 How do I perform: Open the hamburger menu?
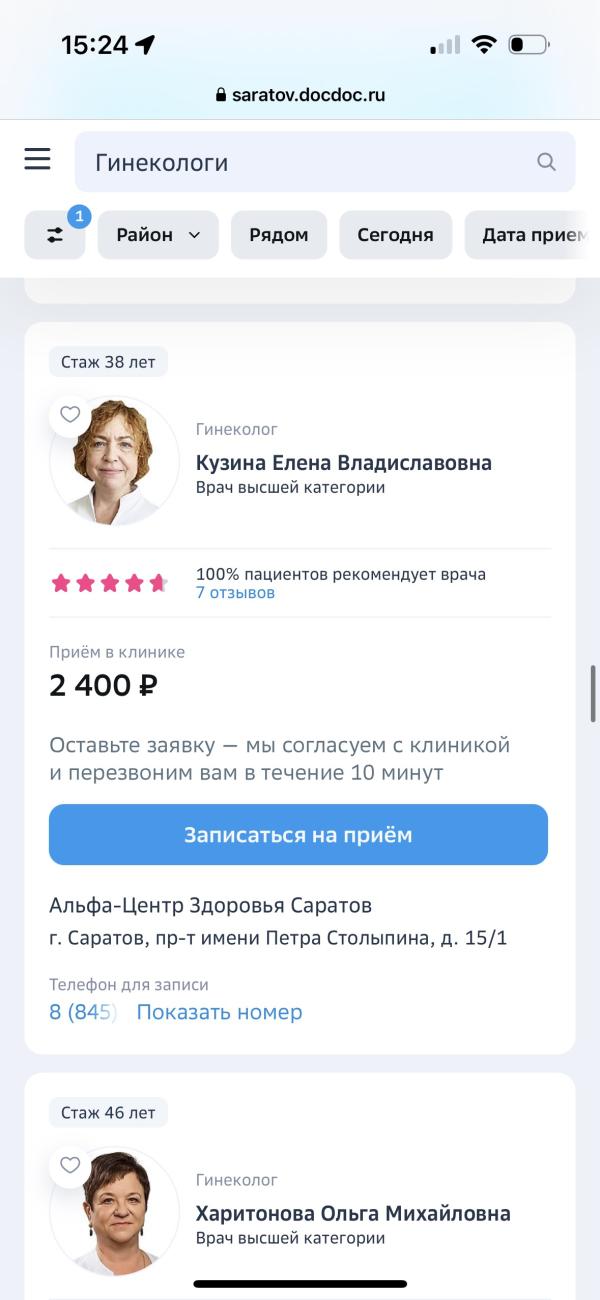click(x=38, y=159)
